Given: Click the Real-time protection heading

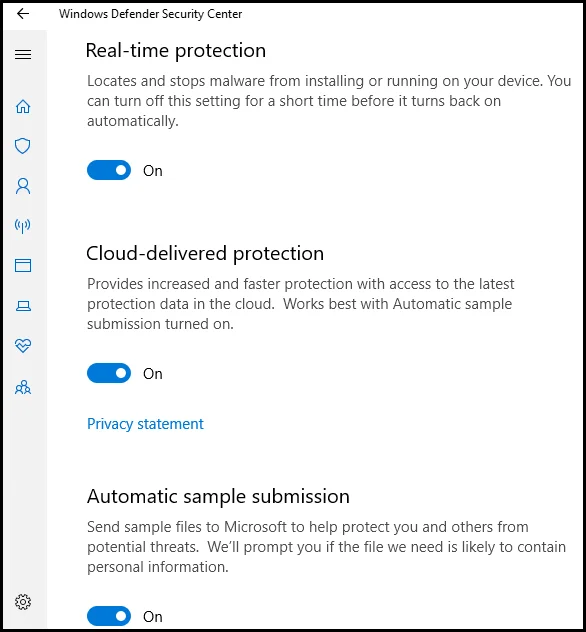Looking at the screenshot, I should (x=176, y=51).
